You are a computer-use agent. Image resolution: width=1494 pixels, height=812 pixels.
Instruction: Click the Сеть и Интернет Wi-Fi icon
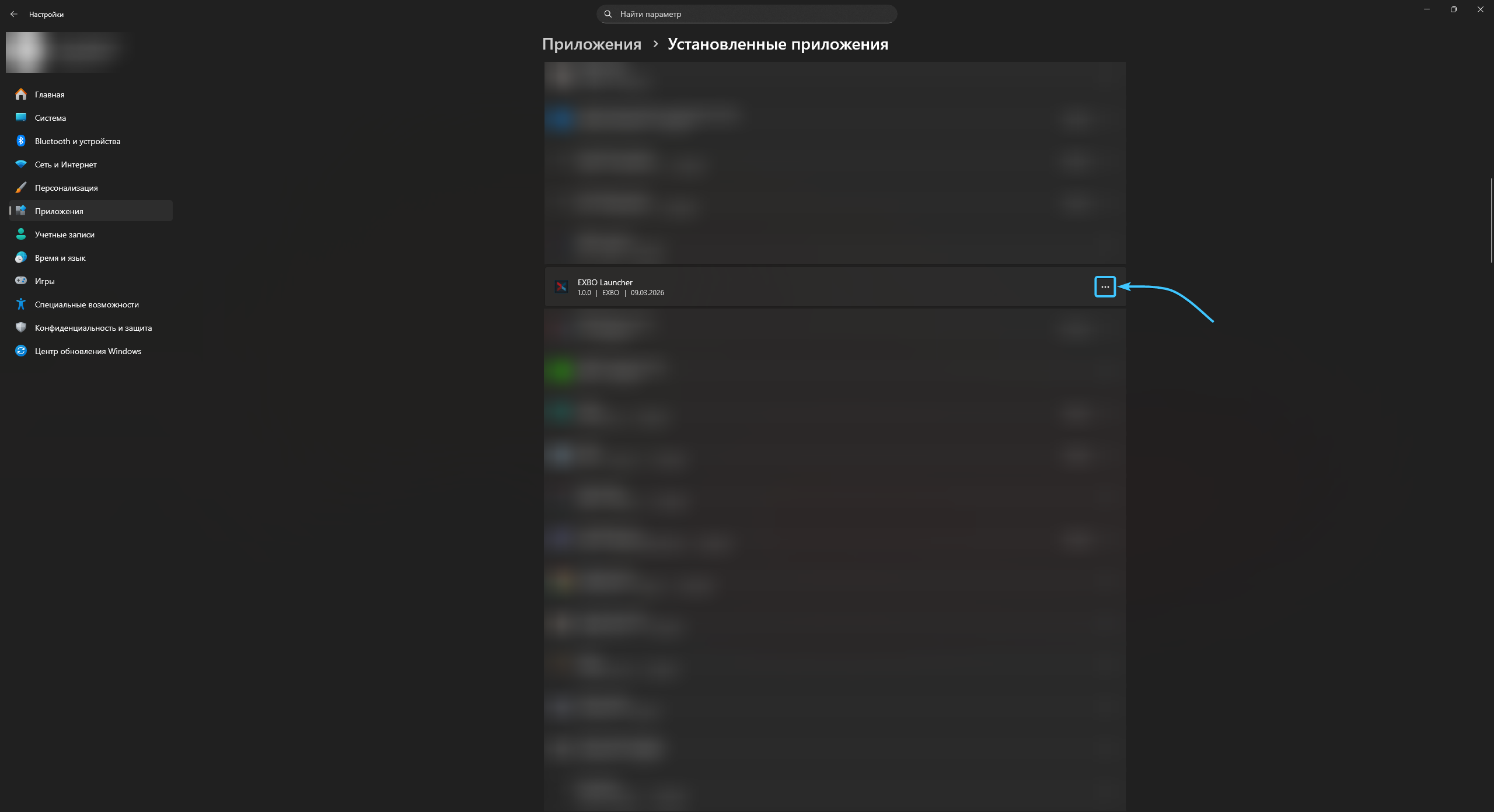[21, 164]
